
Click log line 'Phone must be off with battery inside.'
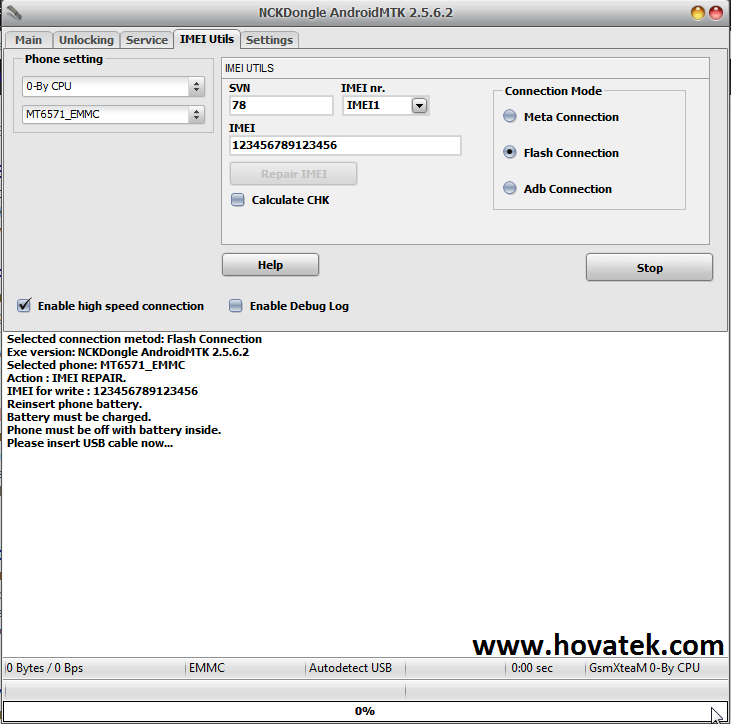(x=114, y=430)
